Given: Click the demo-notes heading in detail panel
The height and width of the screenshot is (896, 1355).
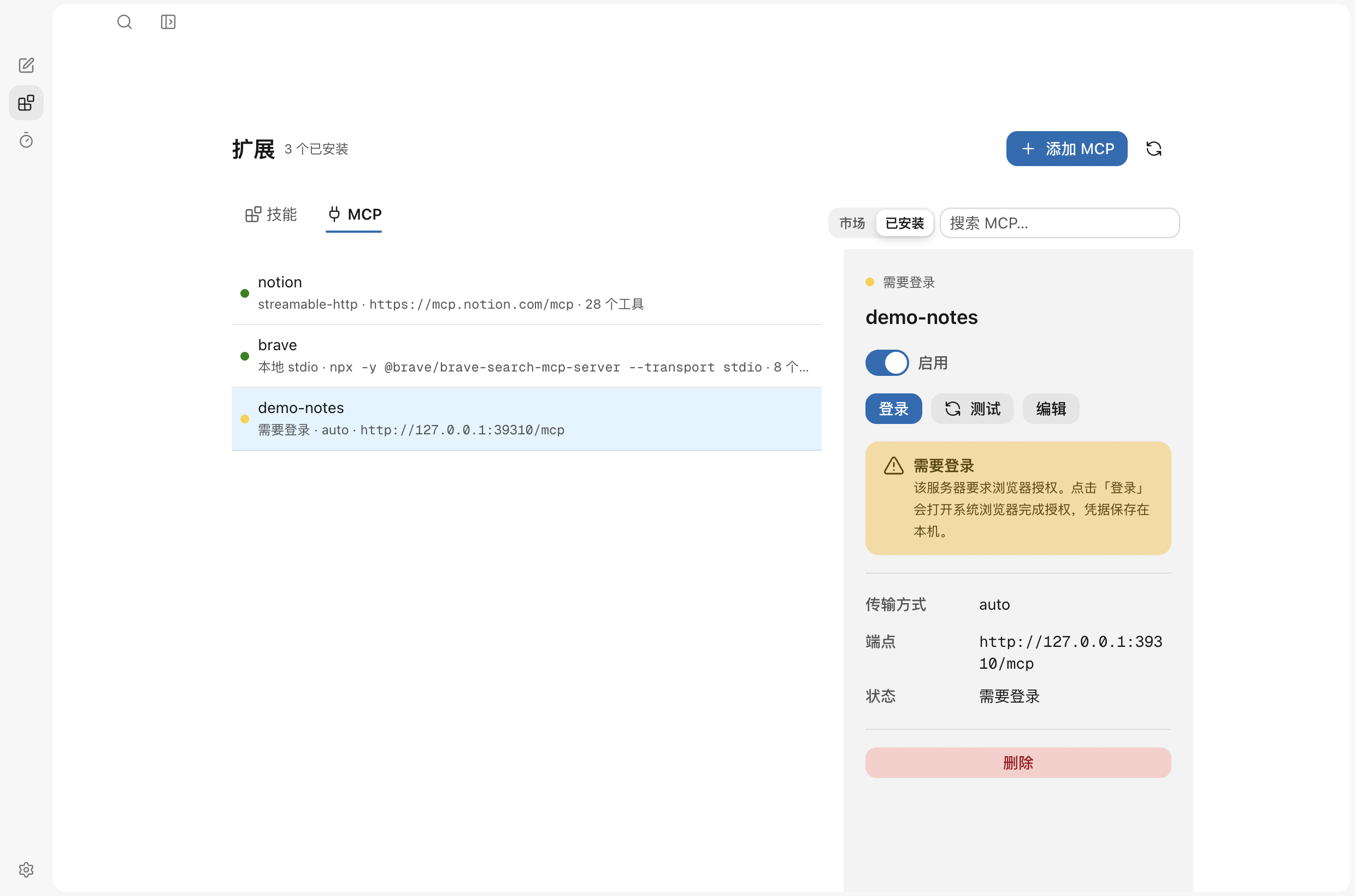Looking at the screenshot, I should [921, 317].
